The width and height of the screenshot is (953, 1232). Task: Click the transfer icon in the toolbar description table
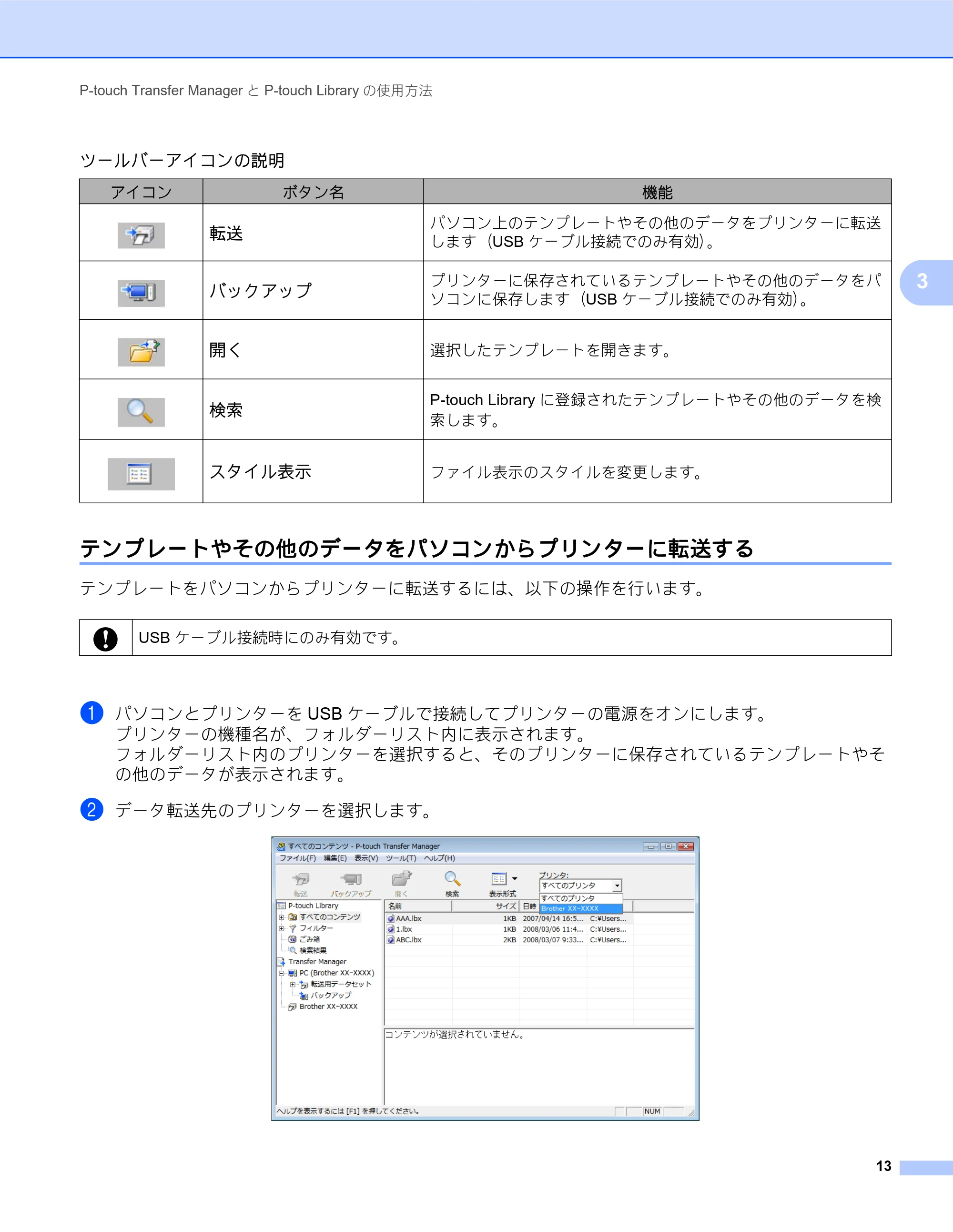(141, 235)
